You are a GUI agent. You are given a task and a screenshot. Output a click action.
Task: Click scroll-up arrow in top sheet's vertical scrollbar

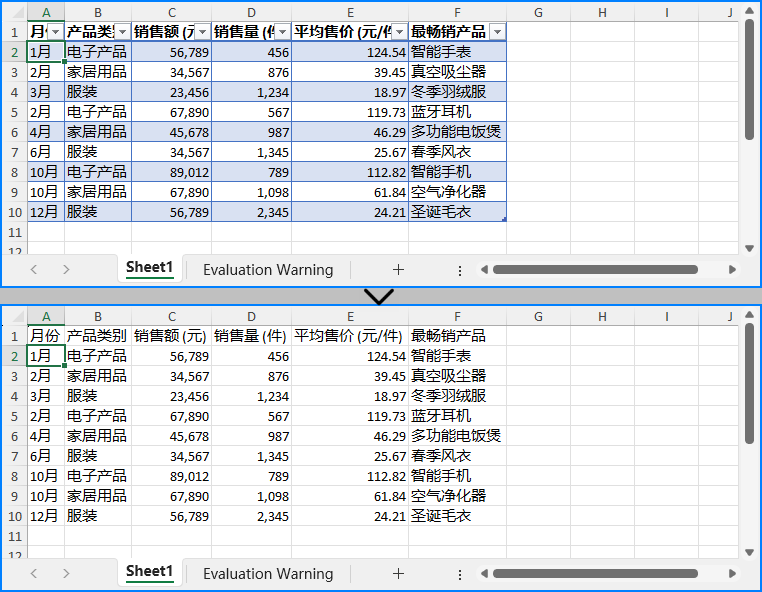[x=749, y=11]
